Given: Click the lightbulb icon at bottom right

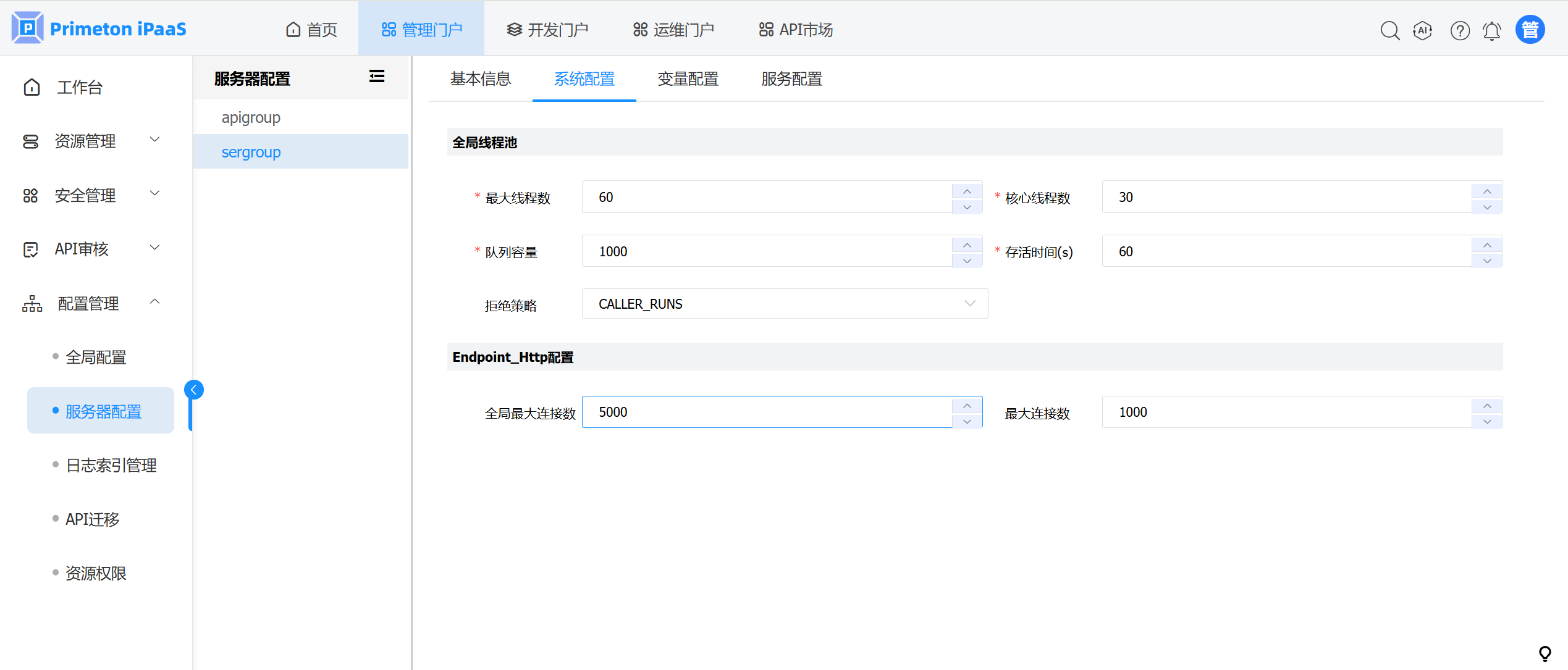Looking at the screenshot, I should tap(1545, 653).
